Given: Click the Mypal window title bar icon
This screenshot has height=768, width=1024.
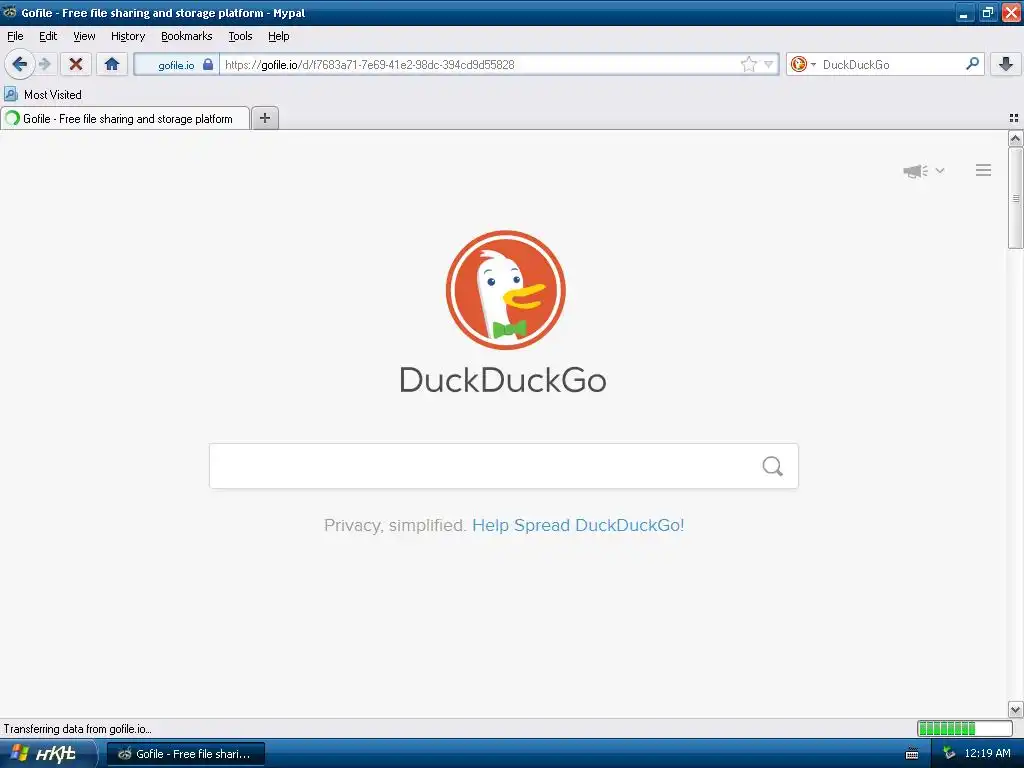Looking at the screenshot, I should pos(10,12).
